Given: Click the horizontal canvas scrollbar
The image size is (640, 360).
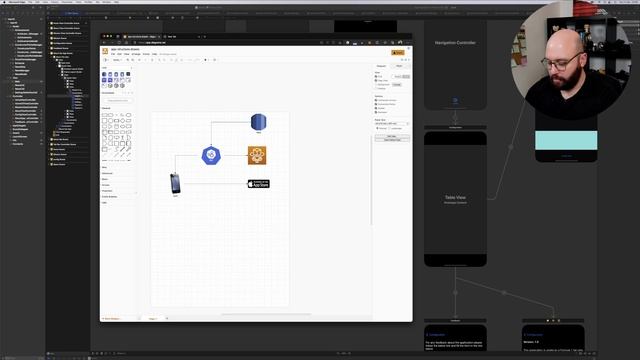Looking at the screenshot, I should point(265,314).
